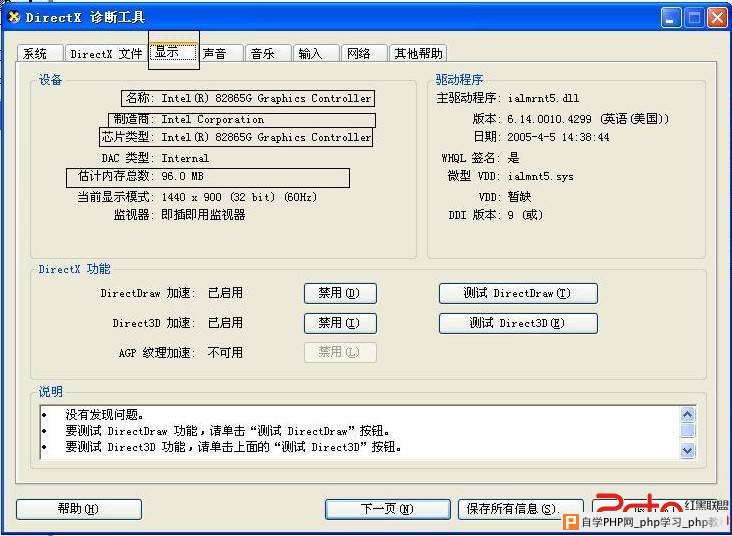
Task: Click the device name Intel(R) 82865G text
Action: coord(266,99)
